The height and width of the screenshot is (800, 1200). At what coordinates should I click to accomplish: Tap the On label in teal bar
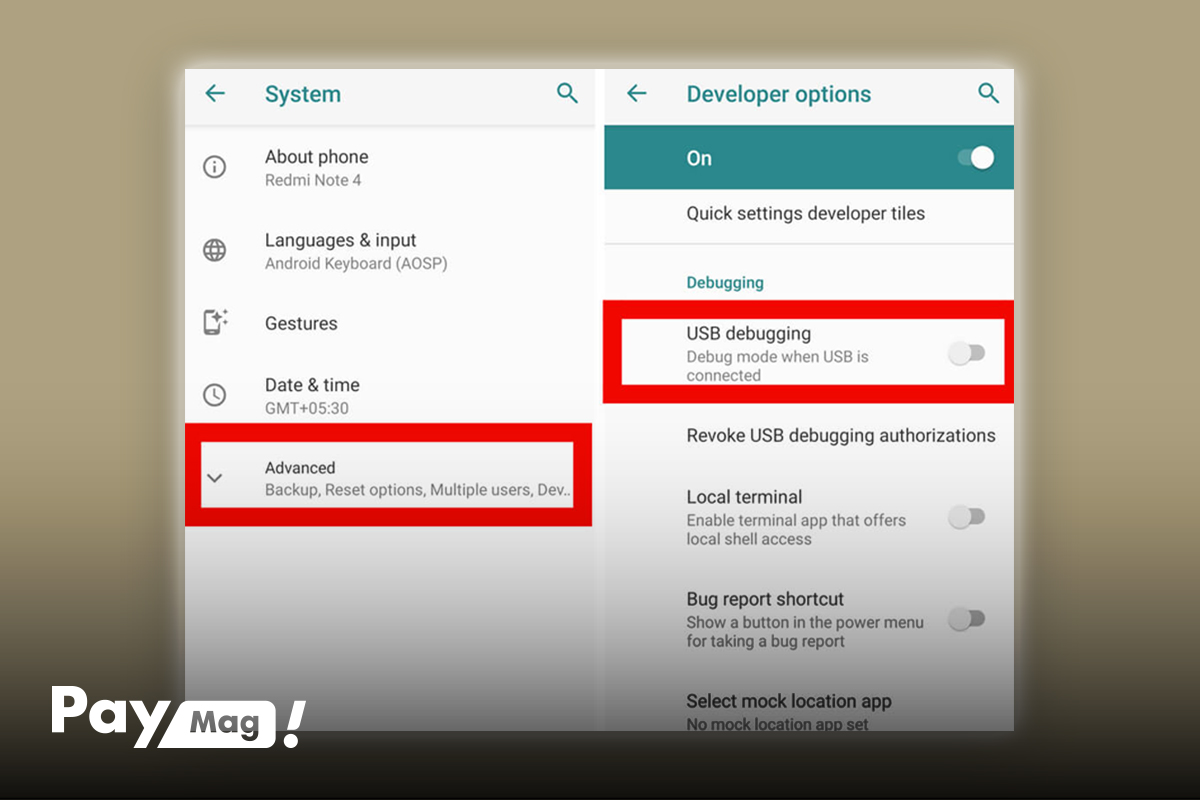point(699,158)
